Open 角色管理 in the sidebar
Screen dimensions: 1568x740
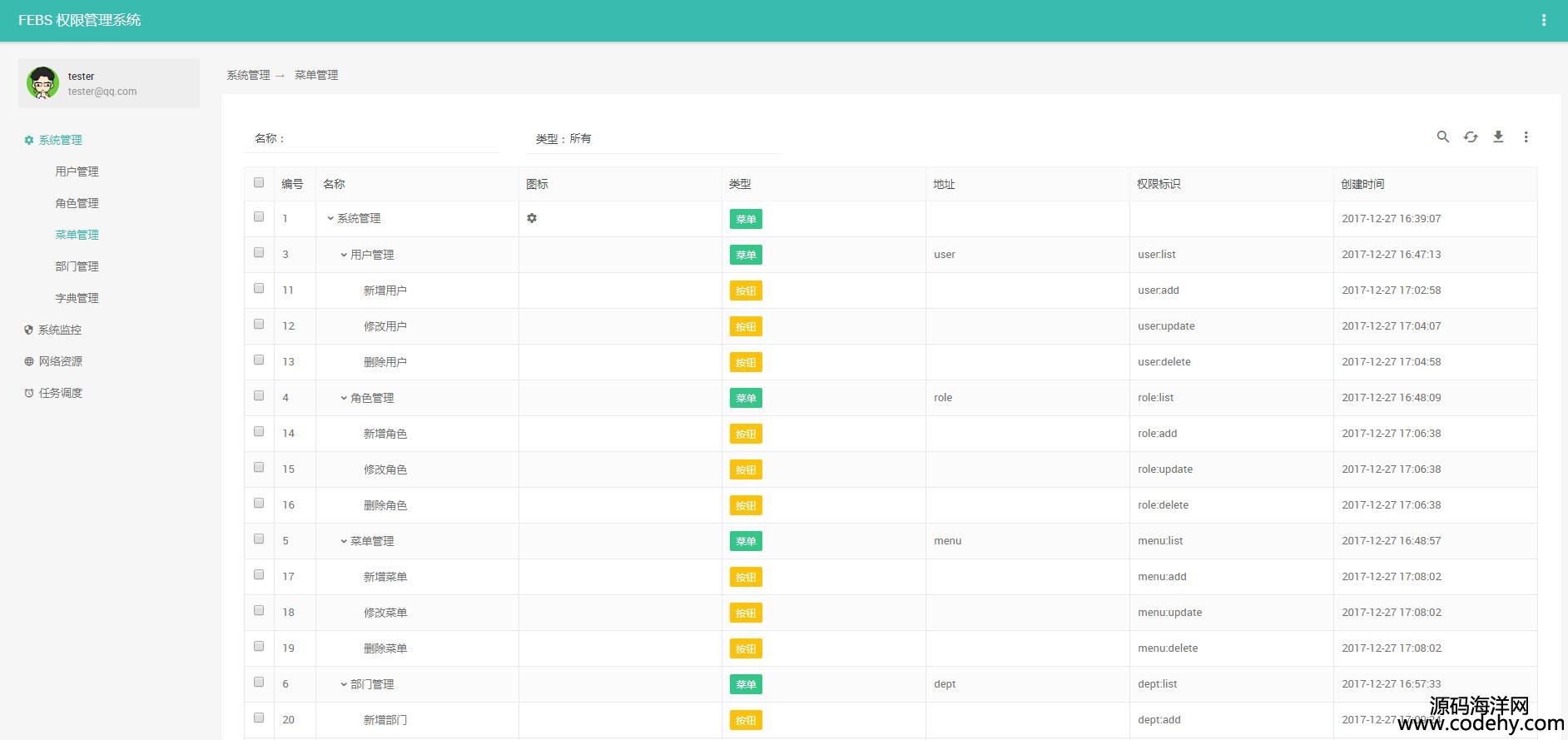[77, 203]
